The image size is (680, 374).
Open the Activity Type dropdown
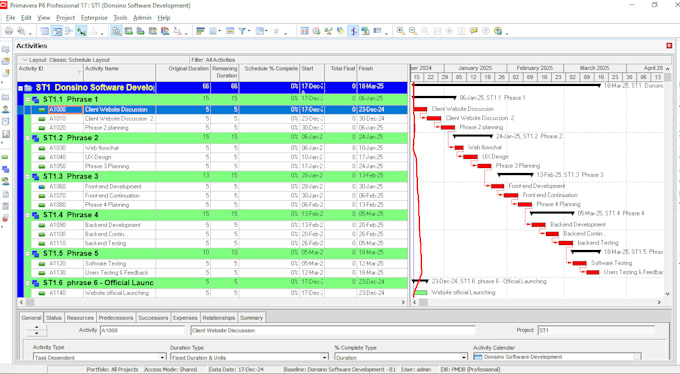point(163,358)
